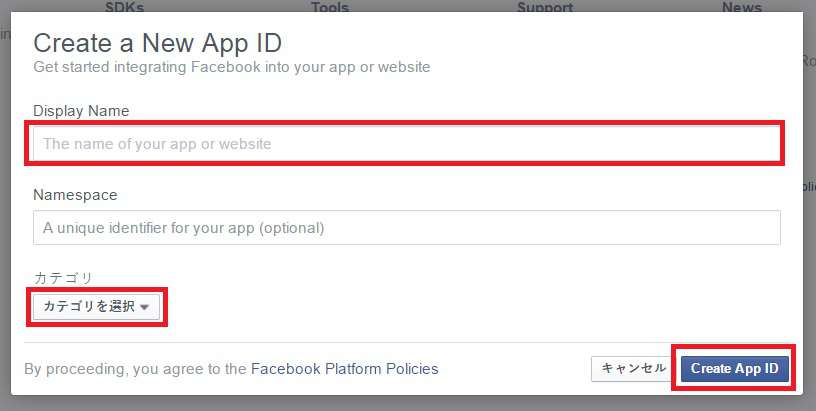Click the arrow on the category selector
The height and width of the screenshot is (411, 816).
(x=145, y=307)
